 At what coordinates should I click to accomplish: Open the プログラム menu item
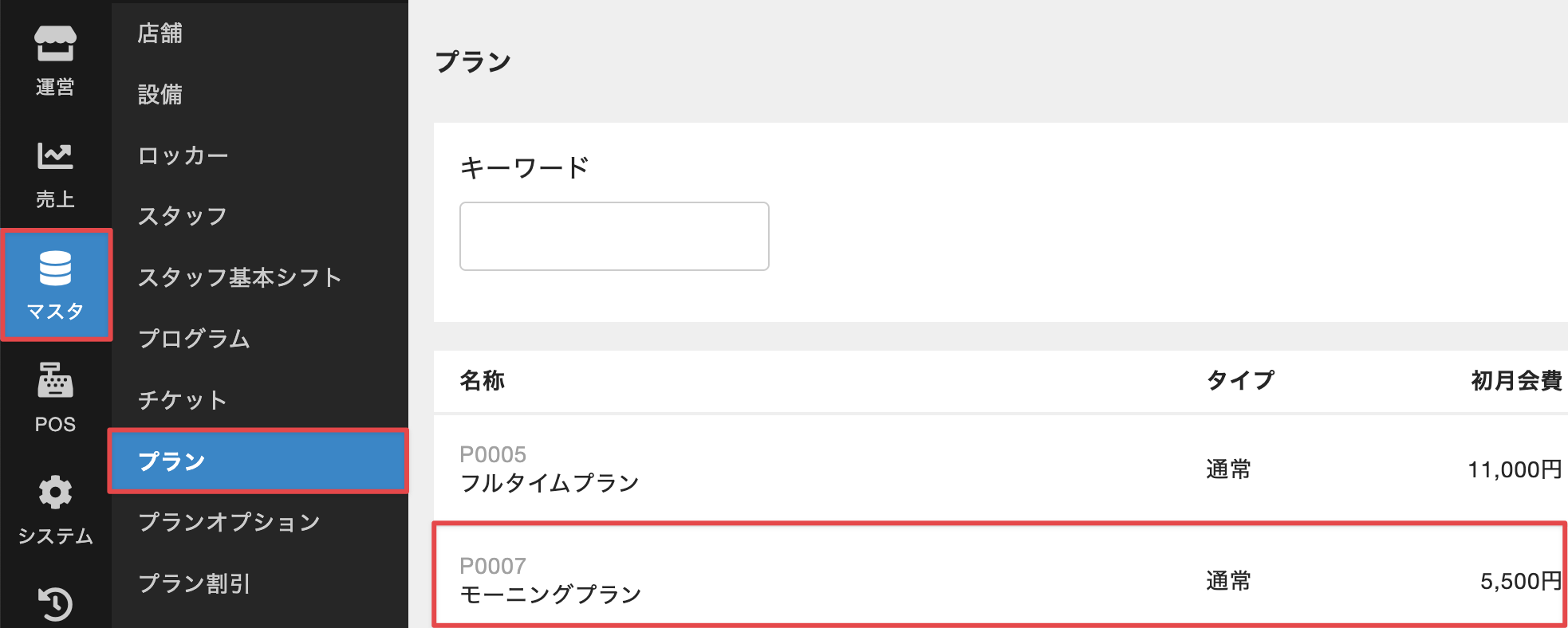(x=194, y=339)
